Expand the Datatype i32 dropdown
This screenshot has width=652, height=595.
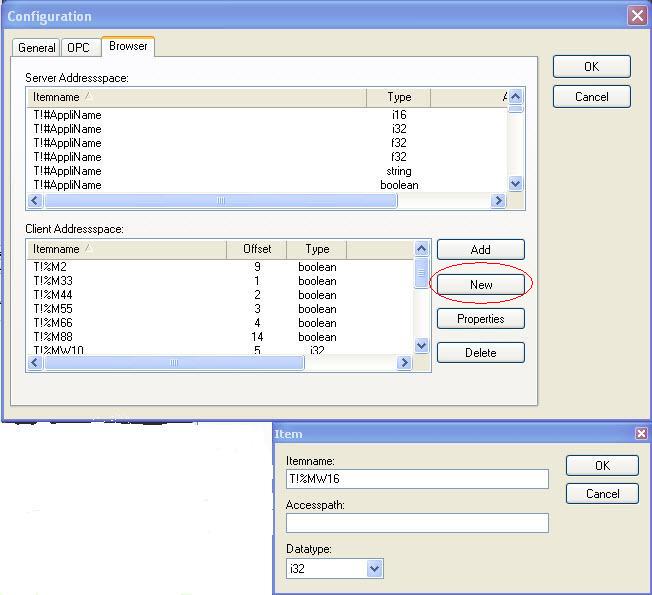[x=374, y=569]
